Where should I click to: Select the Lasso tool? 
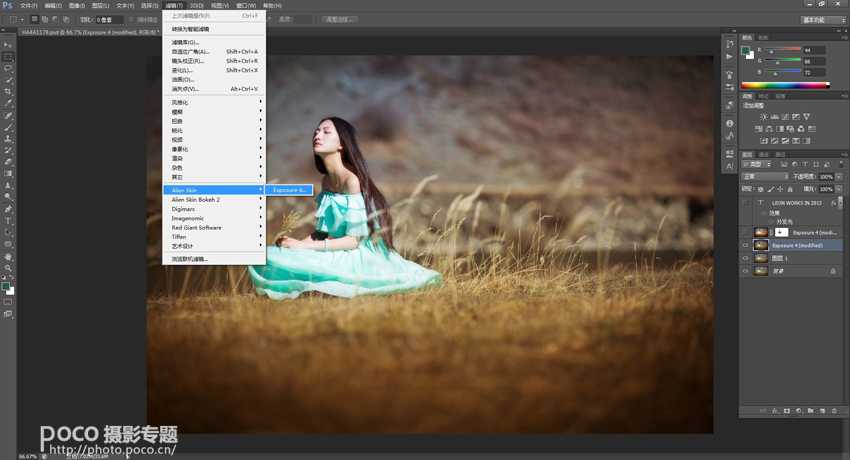8,68
